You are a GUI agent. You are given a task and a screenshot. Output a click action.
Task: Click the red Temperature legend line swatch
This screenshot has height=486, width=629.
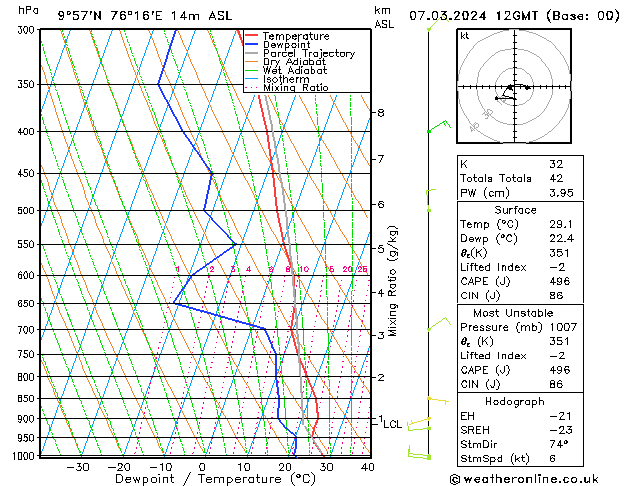(x=251, y=36)
